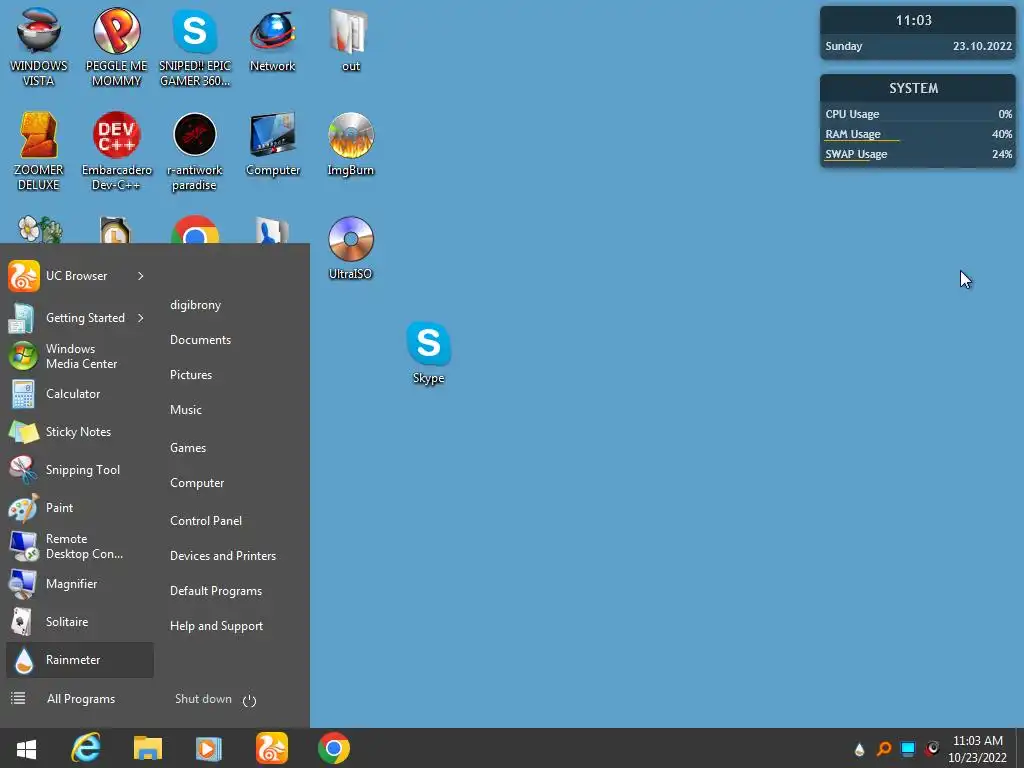Screen dimensions: 1024x768
Task: Open Documents from Start menu
Action: click(200, 340)
